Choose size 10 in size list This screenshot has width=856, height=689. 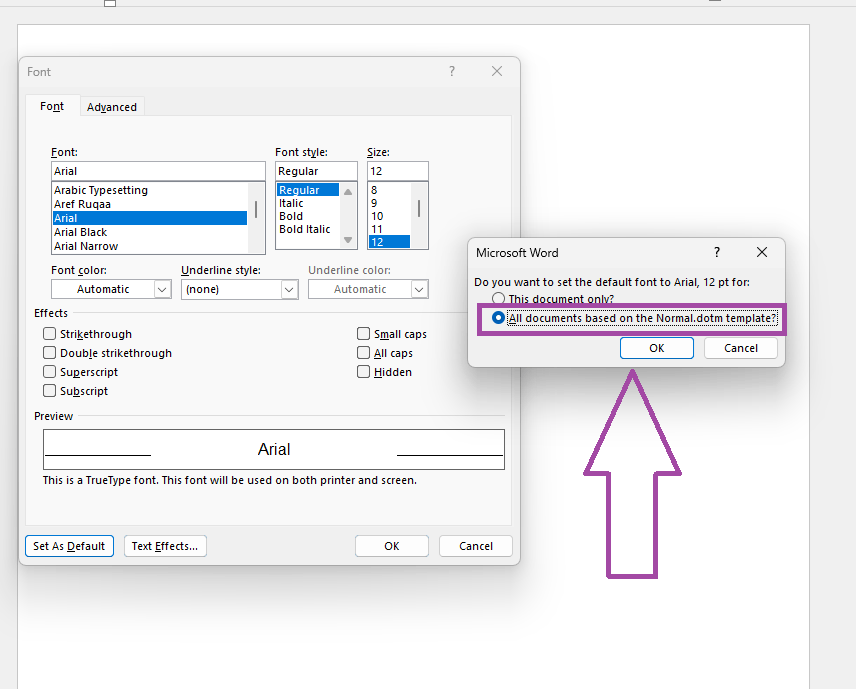click(389, 216)
